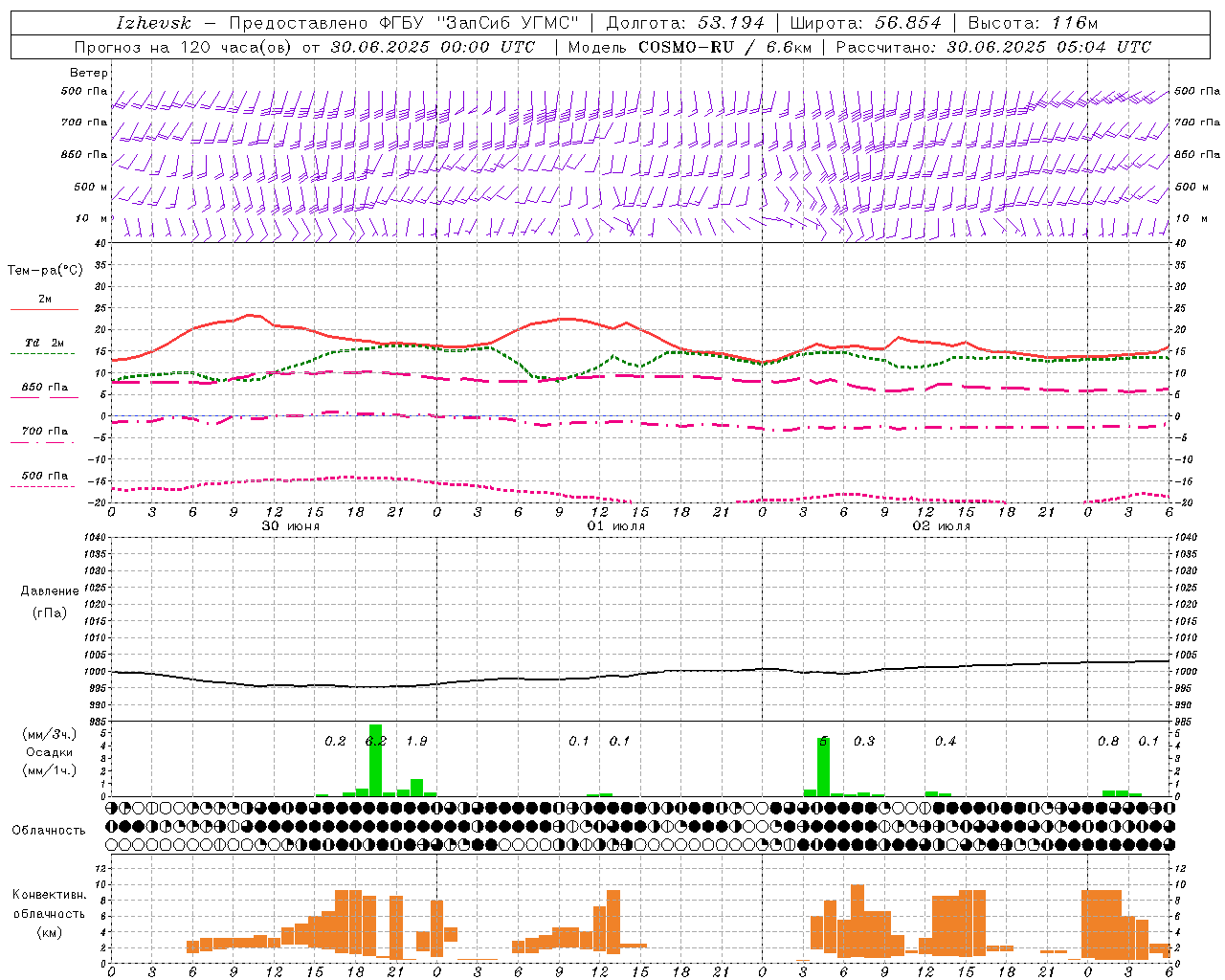The image size is (1225, 980).
Task: Select the 500 м wind level label on left
Action: (x=92, y=187)
